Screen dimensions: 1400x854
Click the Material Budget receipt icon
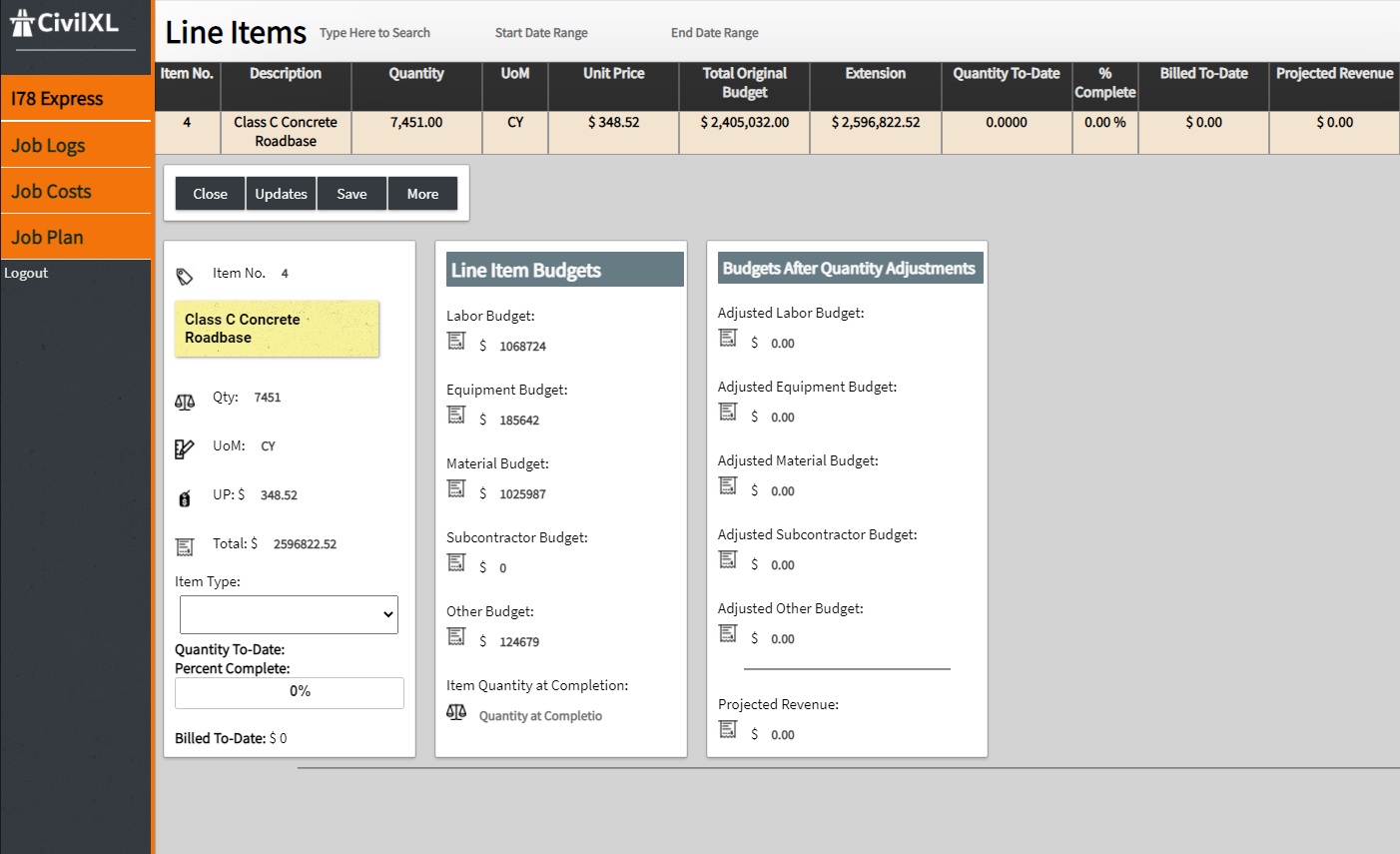click(456, 488)
